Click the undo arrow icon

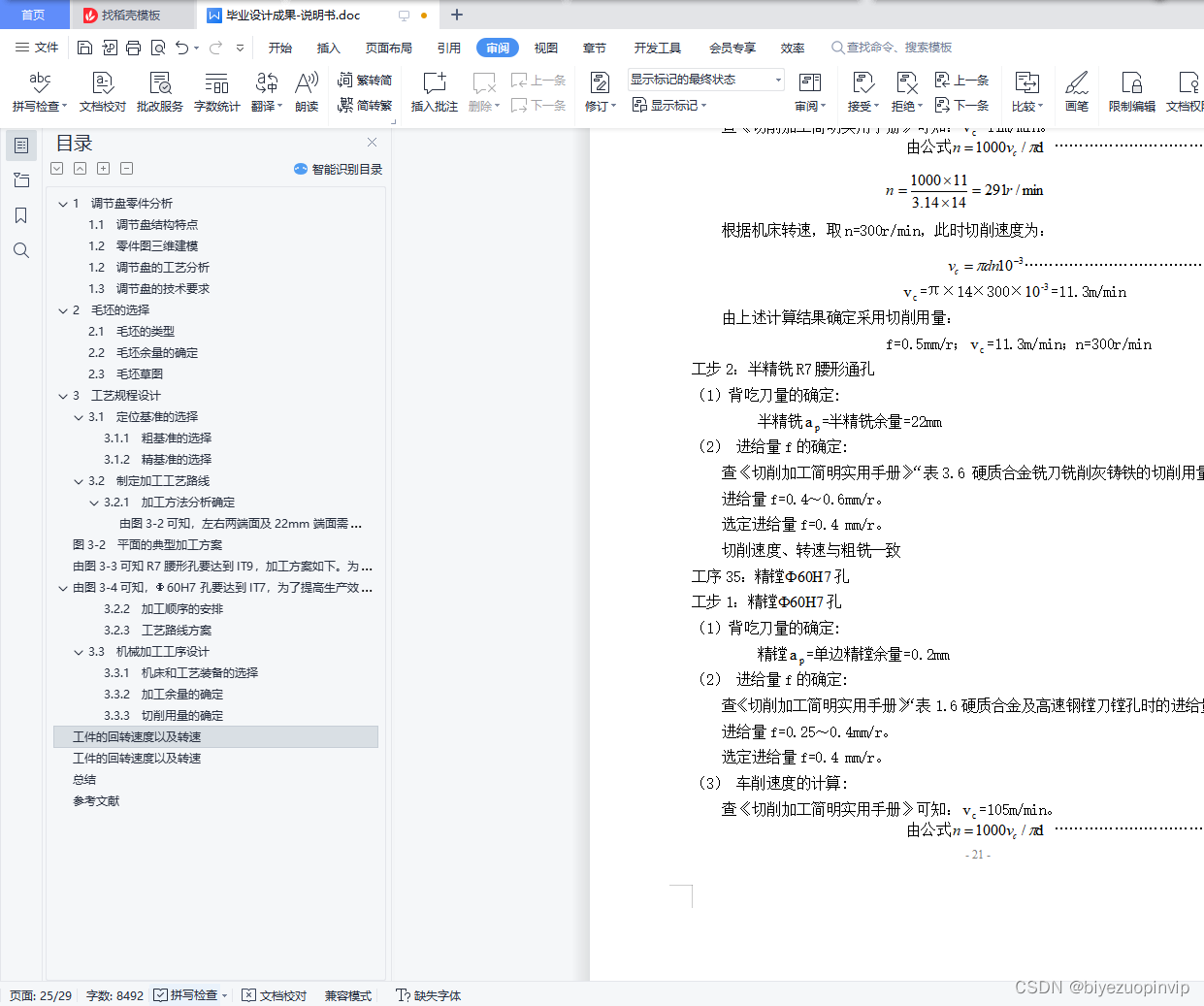[181, 48]
